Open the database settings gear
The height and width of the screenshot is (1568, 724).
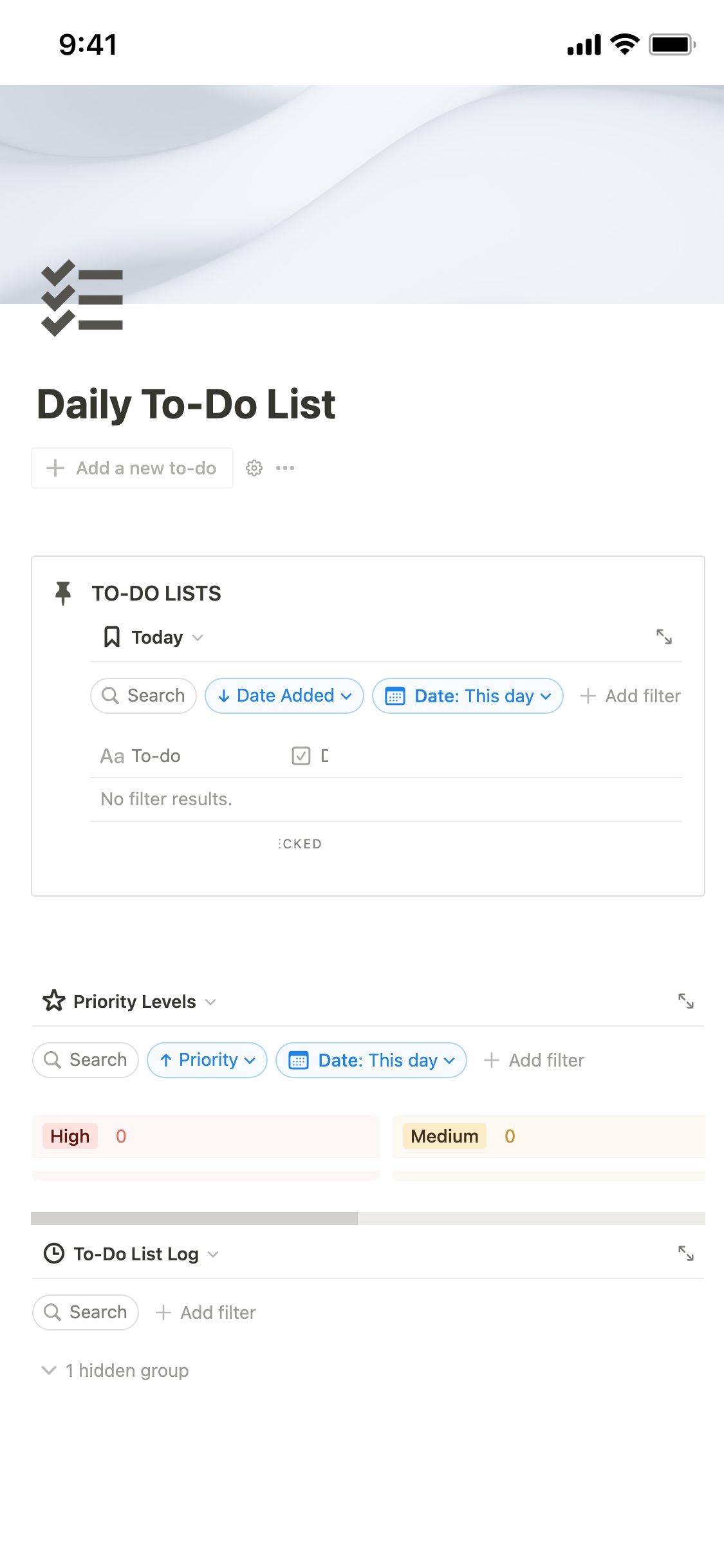254,468
